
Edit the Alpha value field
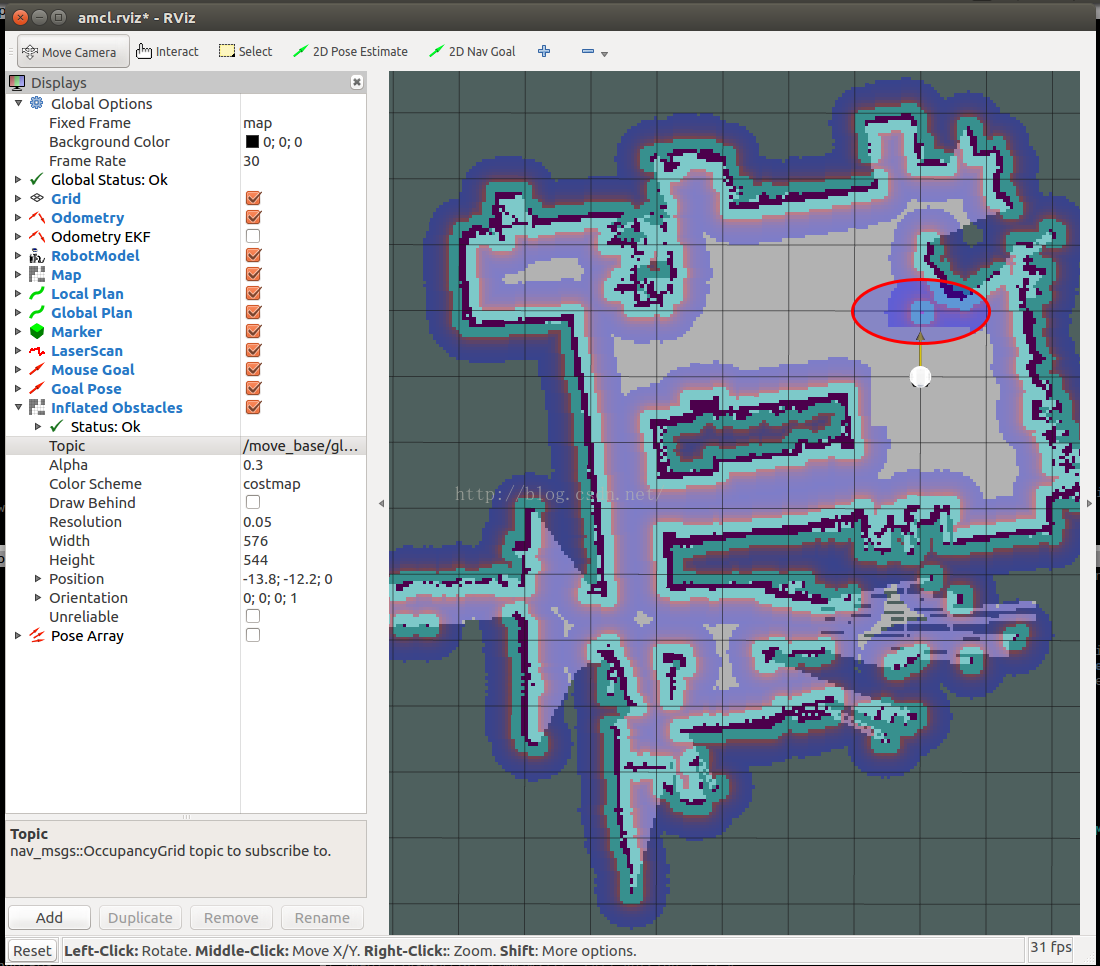click(300, 465)
